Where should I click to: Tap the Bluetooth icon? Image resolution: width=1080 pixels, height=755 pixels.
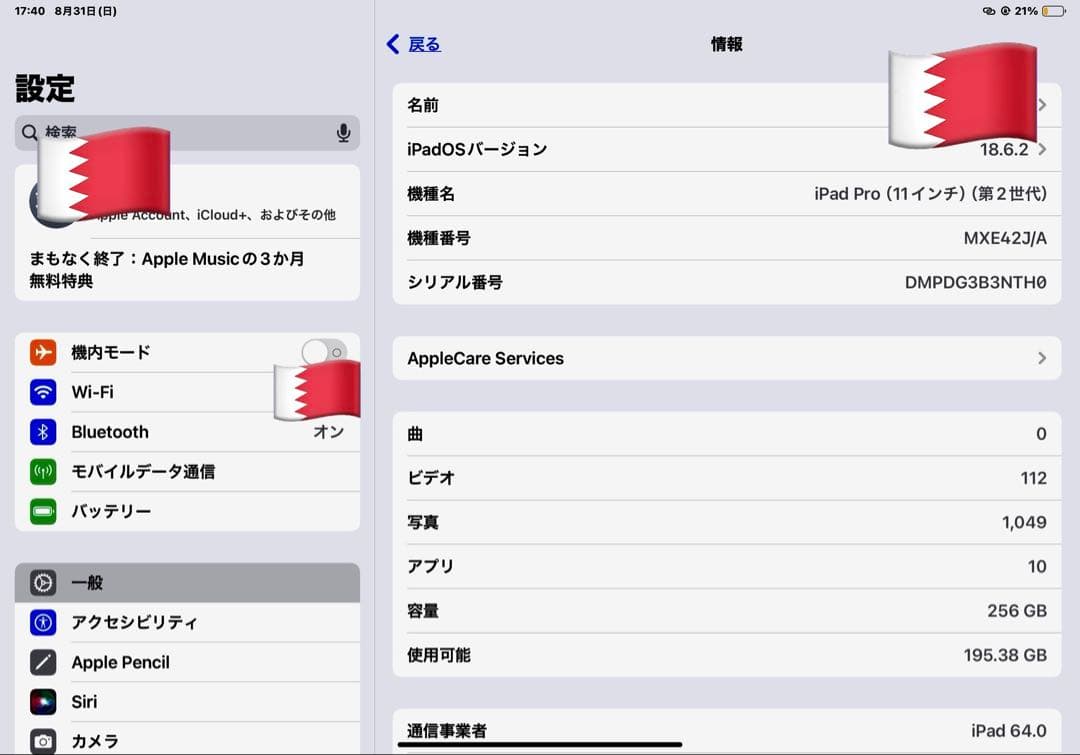point(42,432)
